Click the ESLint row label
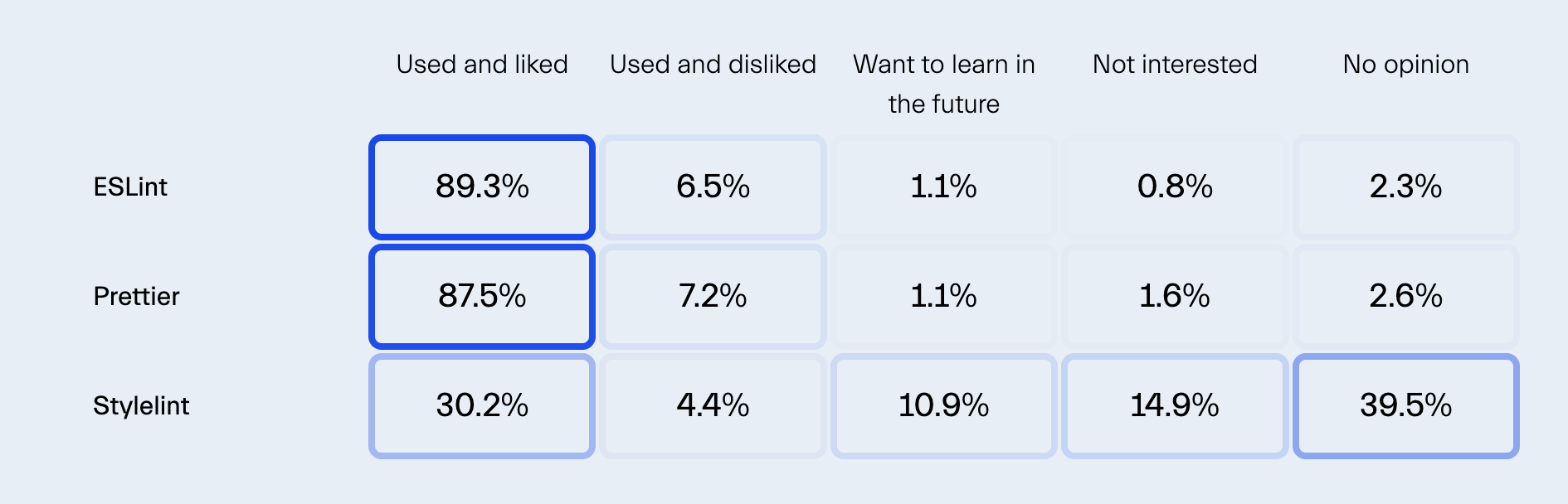The width and height of the screenshot is (1568, 504). (x=130, y=187)
